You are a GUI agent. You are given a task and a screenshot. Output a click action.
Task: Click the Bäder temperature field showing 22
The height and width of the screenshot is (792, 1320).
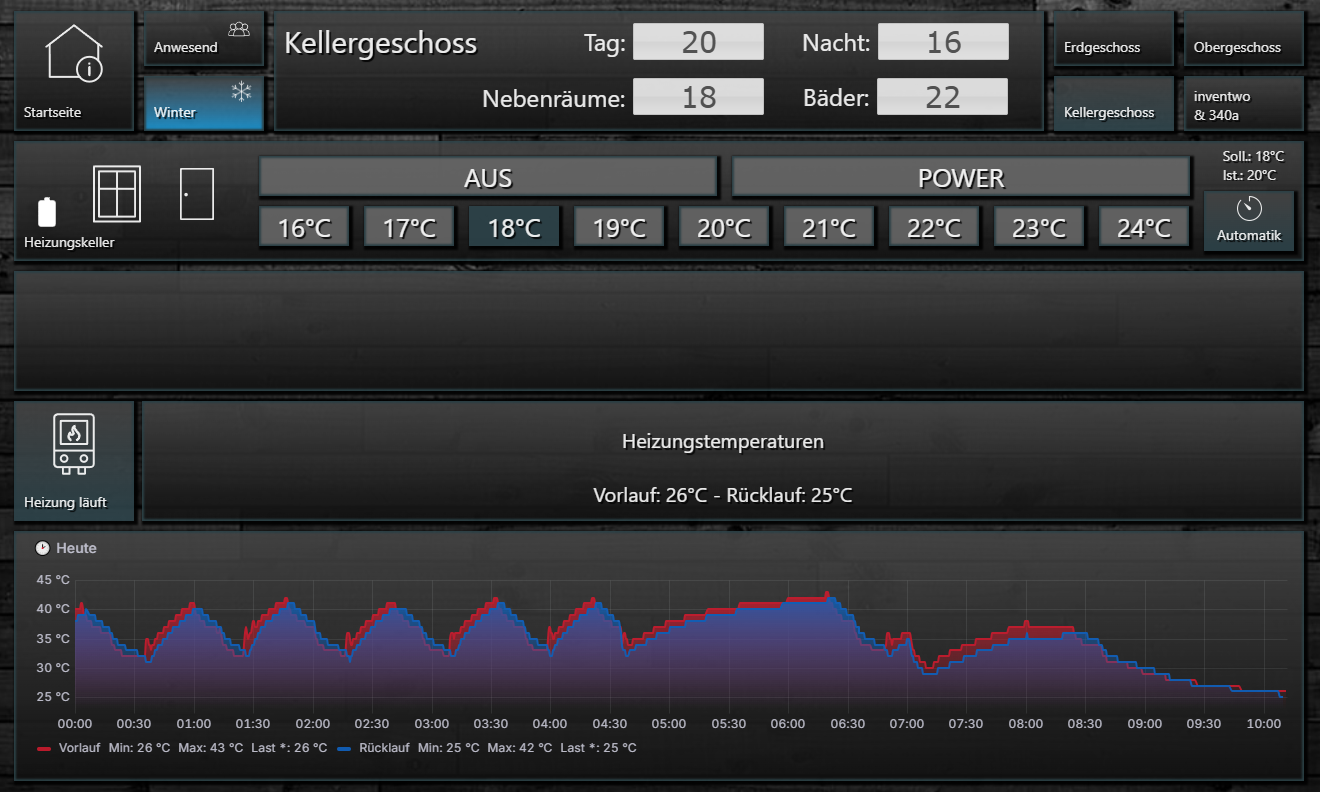click(x=943, y=97)
